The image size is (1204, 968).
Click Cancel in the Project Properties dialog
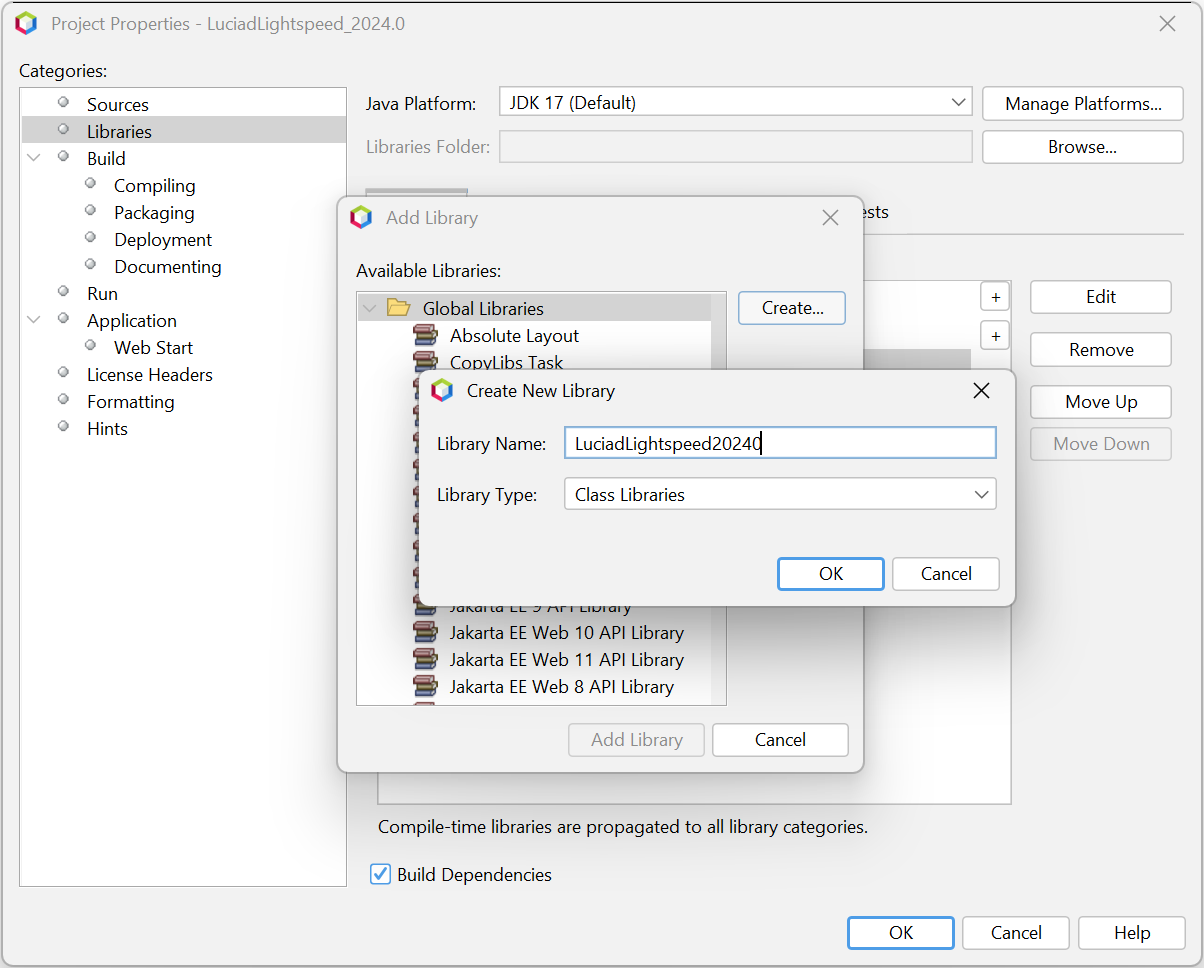(x=1016, y=933)
